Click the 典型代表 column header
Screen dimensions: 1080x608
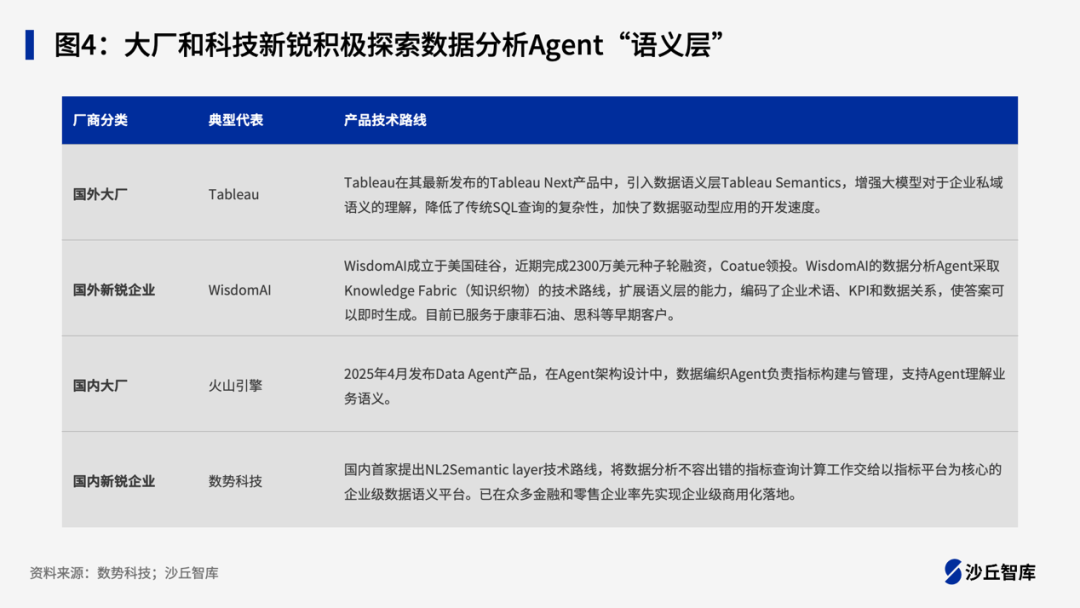point(236,120)
